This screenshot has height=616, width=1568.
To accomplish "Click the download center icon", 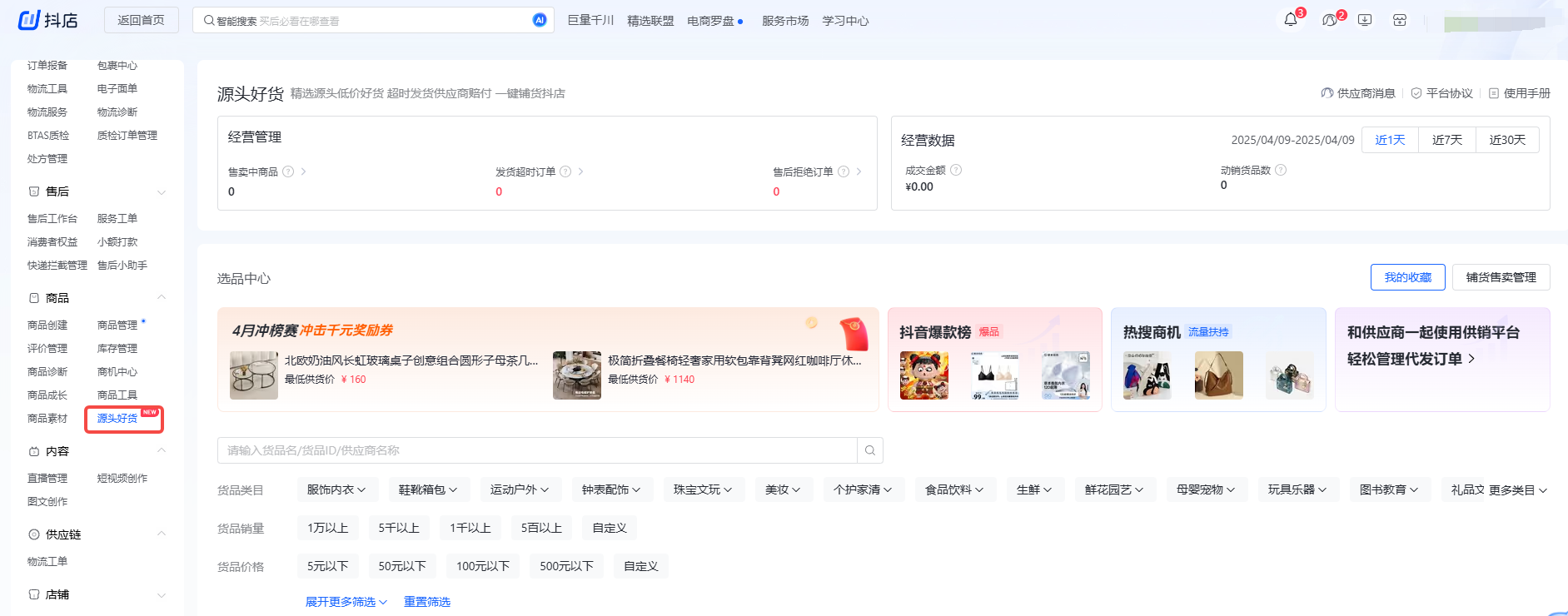I will (1365, 20).
